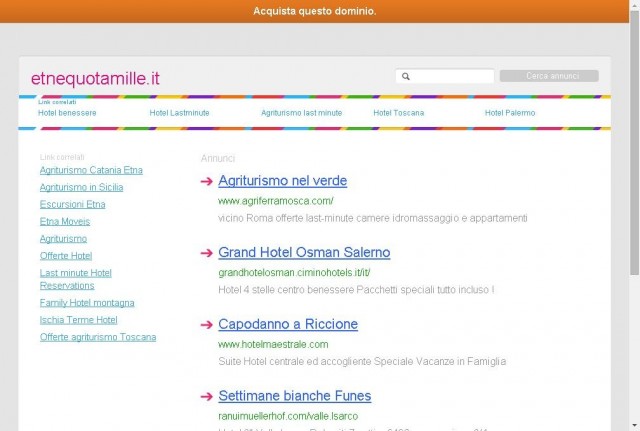This screenshot has height=431, width=640.
Task: Open the Ischia Terme Hotel link
Action: (78, 320)
